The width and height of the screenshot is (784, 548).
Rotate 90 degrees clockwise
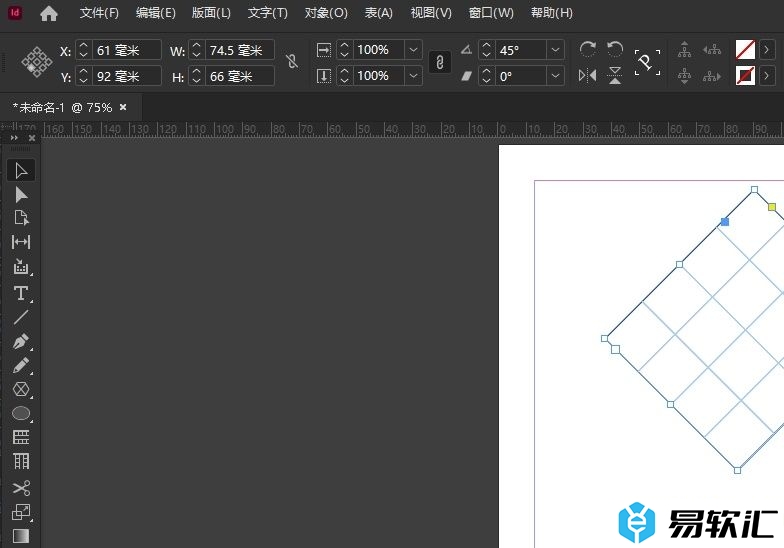(588, 50)
